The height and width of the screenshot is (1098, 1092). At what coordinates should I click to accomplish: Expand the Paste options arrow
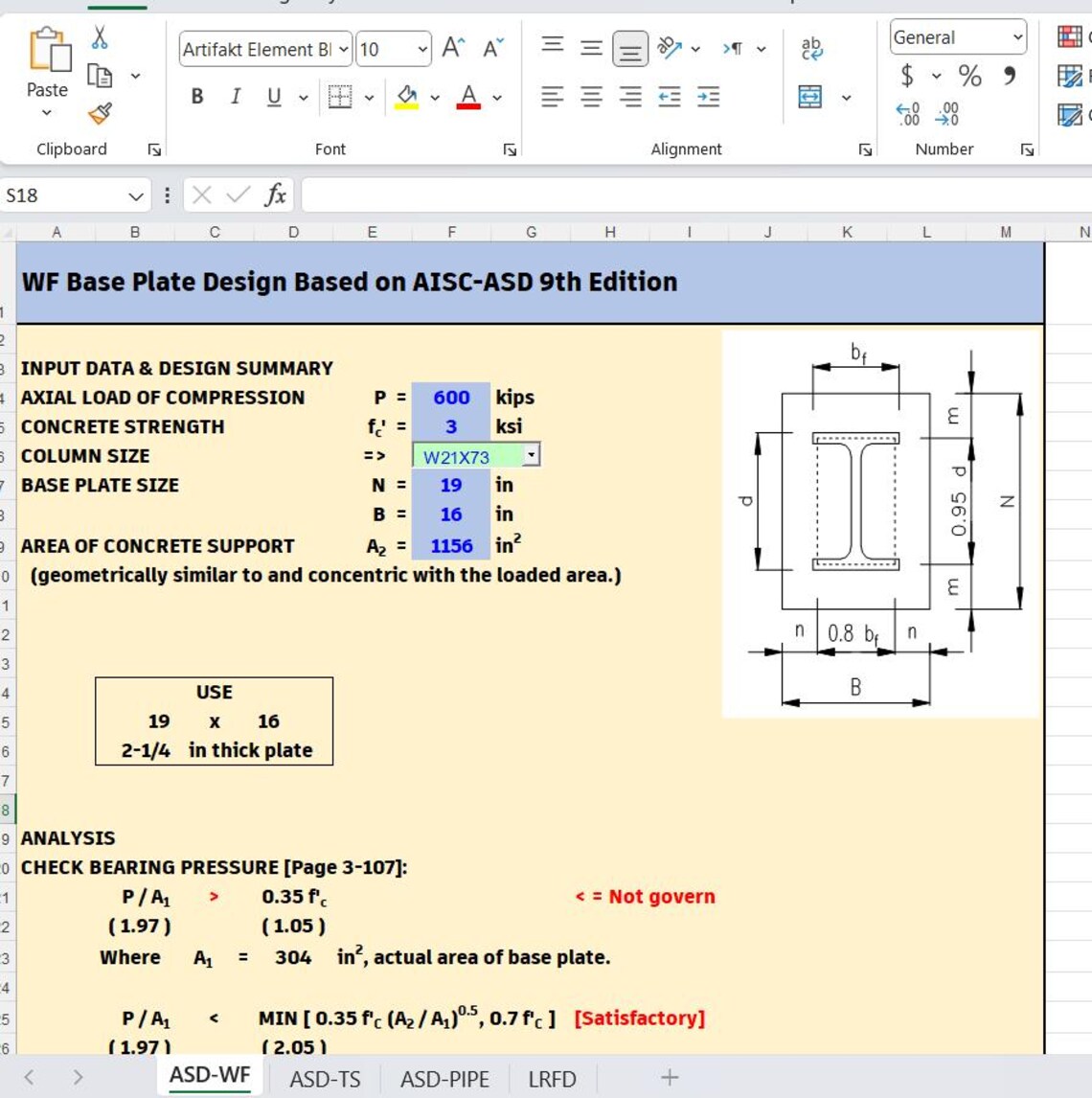[x=46, y=112]
